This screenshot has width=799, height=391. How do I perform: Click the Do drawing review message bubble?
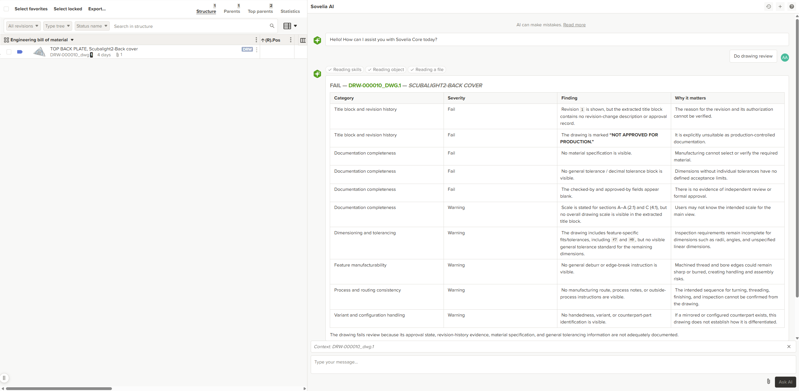coord(753,57)
